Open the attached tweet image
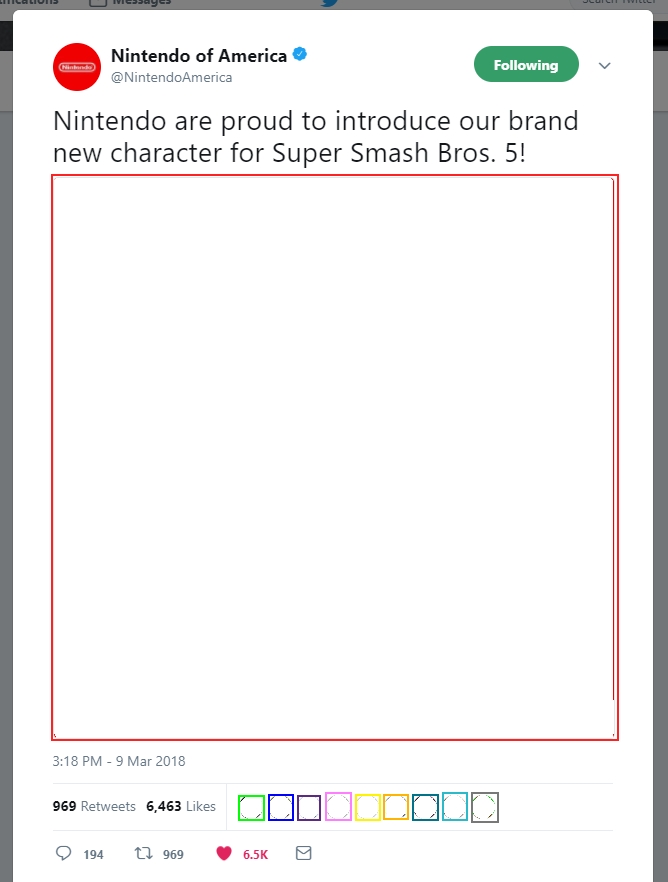 click(335, 457)
